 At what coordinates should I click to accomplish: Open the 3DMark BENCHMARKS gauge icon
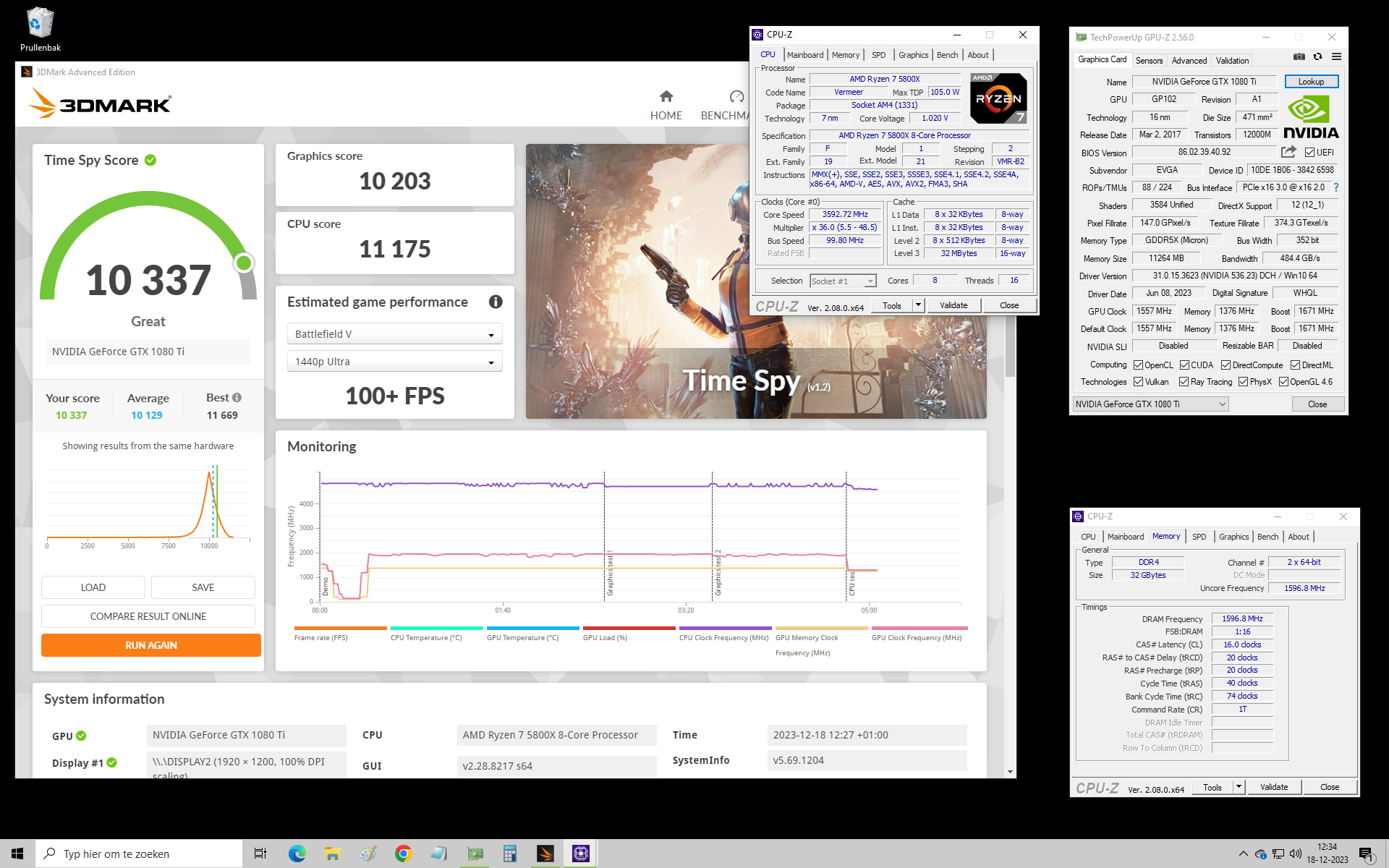coord(736,96)
